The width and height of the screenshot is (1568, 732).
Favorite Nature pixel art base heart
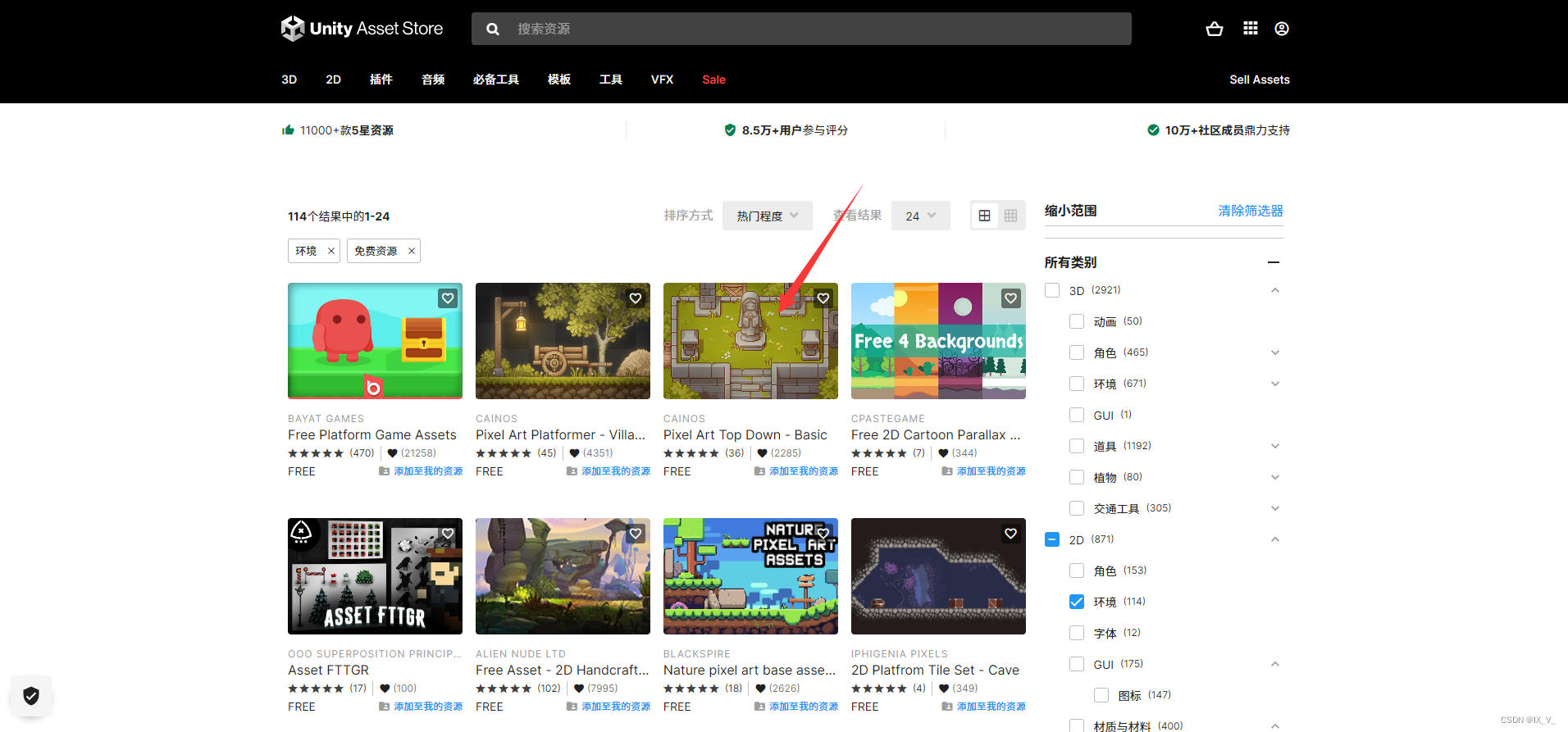pyautogui.click(x=823, y=534)
